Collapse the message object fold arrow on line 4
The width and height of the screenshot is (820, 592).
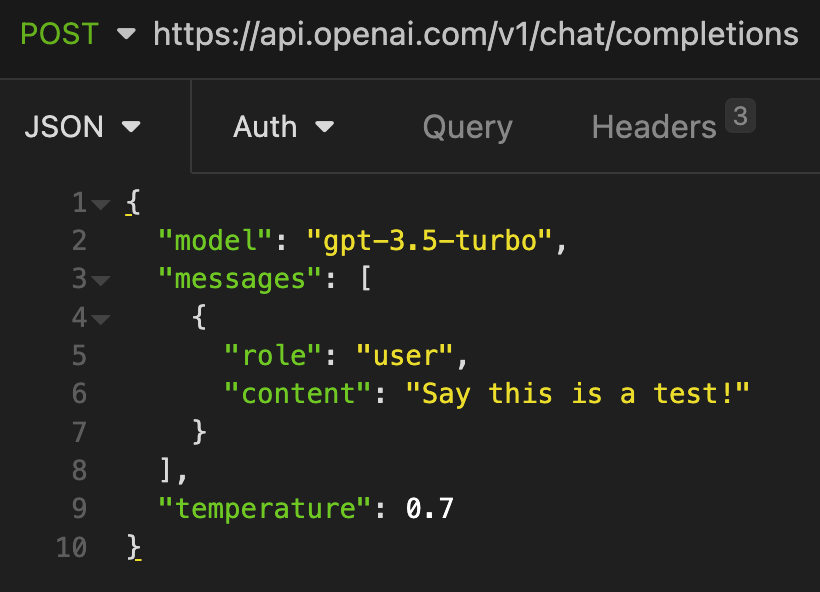100,319
